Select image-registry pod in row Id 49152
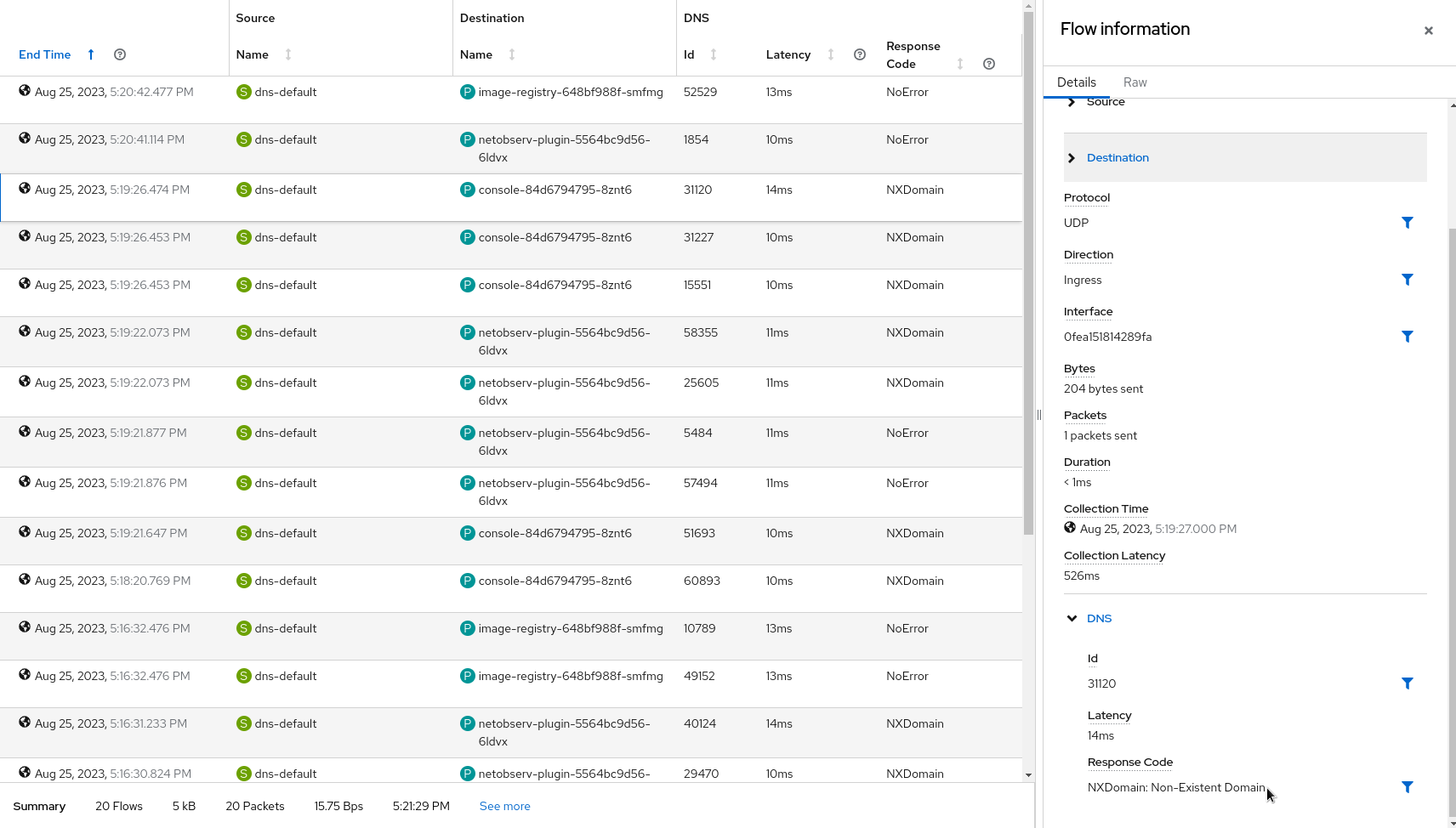 point(571,676)
